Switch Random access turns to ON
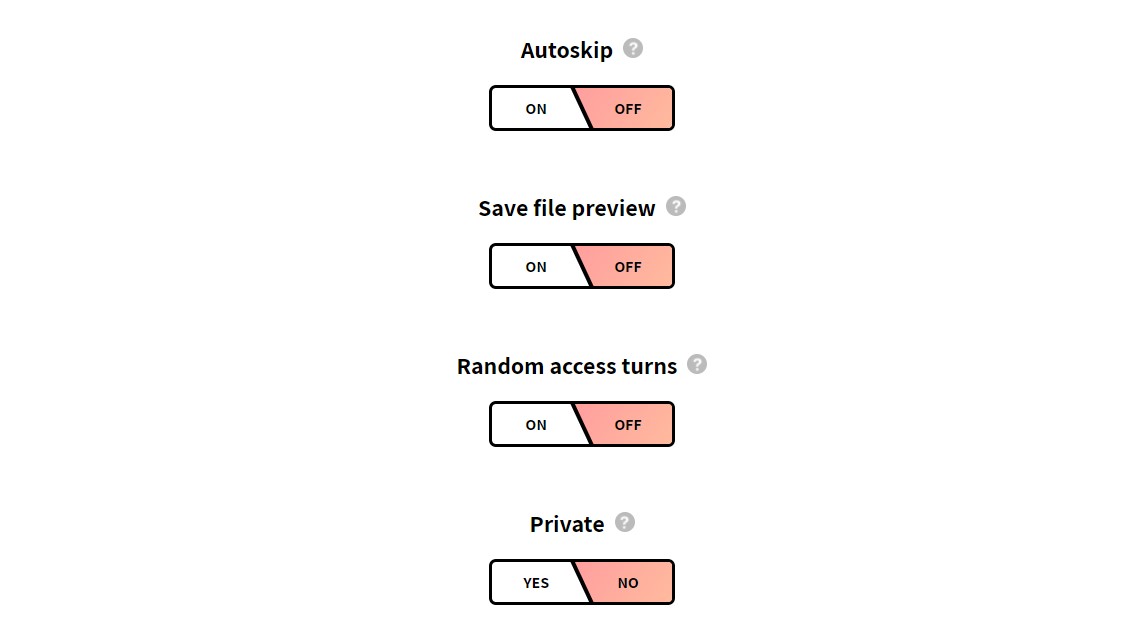The width and height of the screenshot is (1144, 638). (x=536, y=425)
